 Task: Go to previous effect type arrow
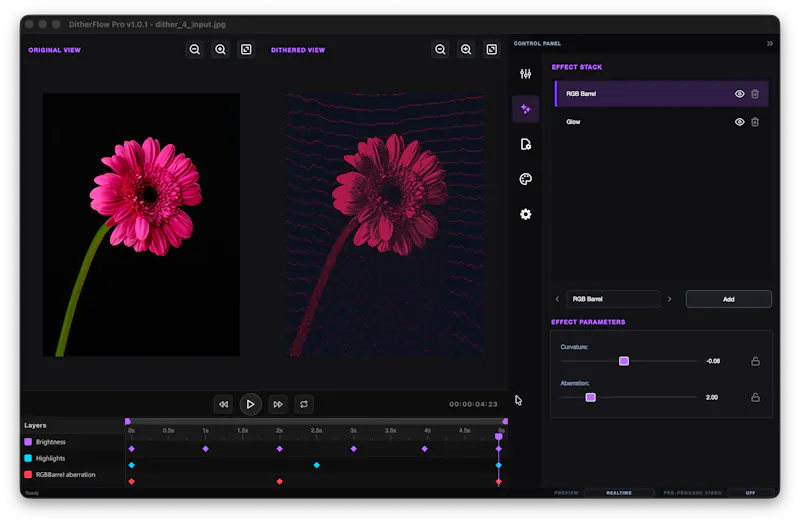[557, 300]
